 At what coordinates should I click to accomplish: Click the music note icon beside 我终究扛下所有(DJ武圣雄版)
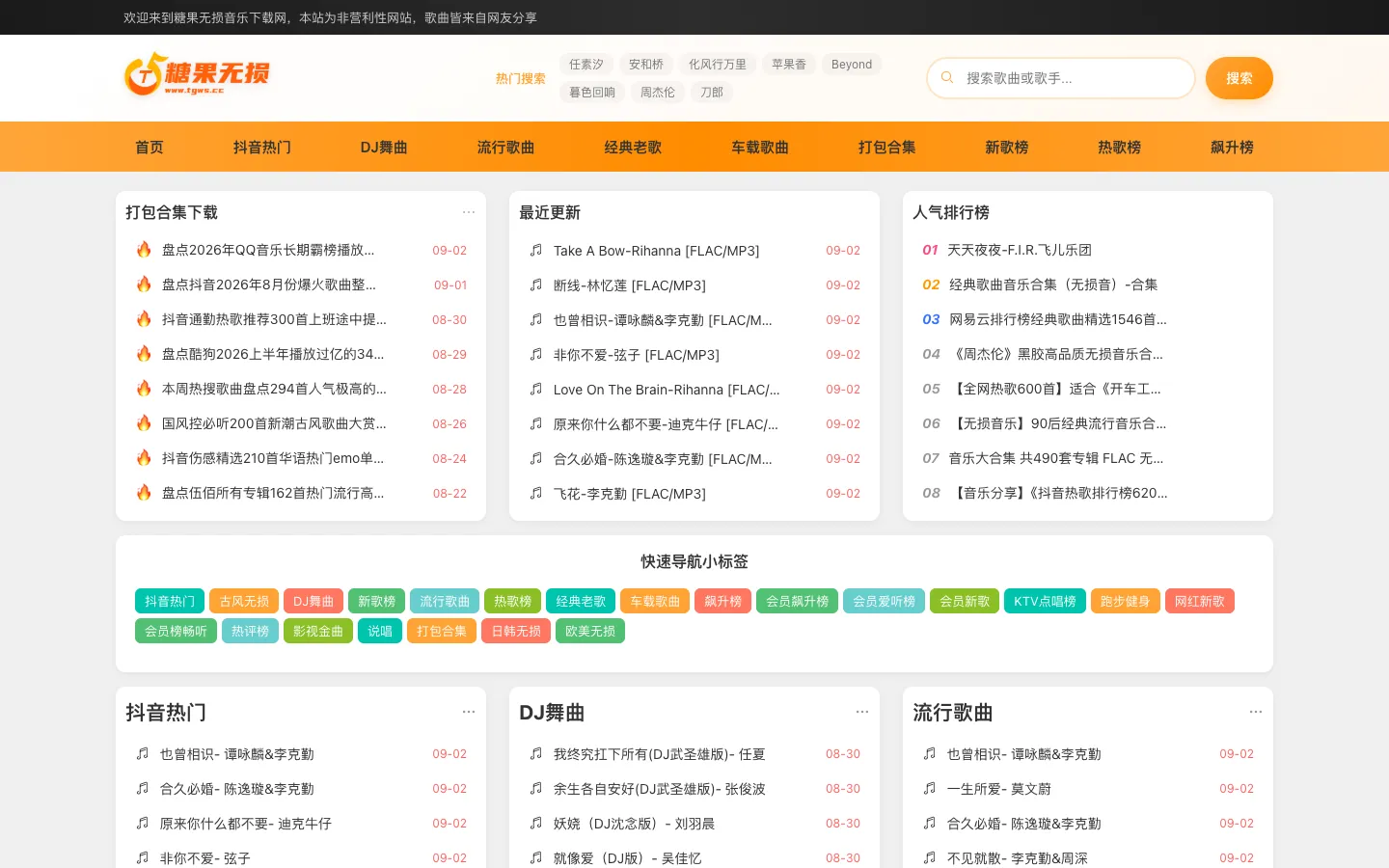coord(536,753)
